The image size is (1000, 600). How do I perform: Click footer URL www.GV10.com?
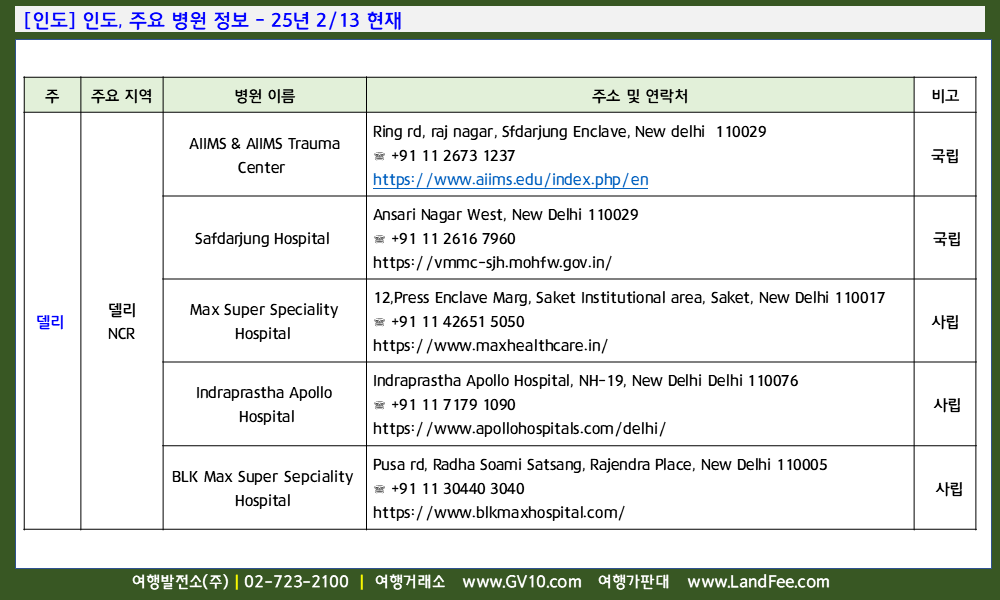tap(522, 582)
